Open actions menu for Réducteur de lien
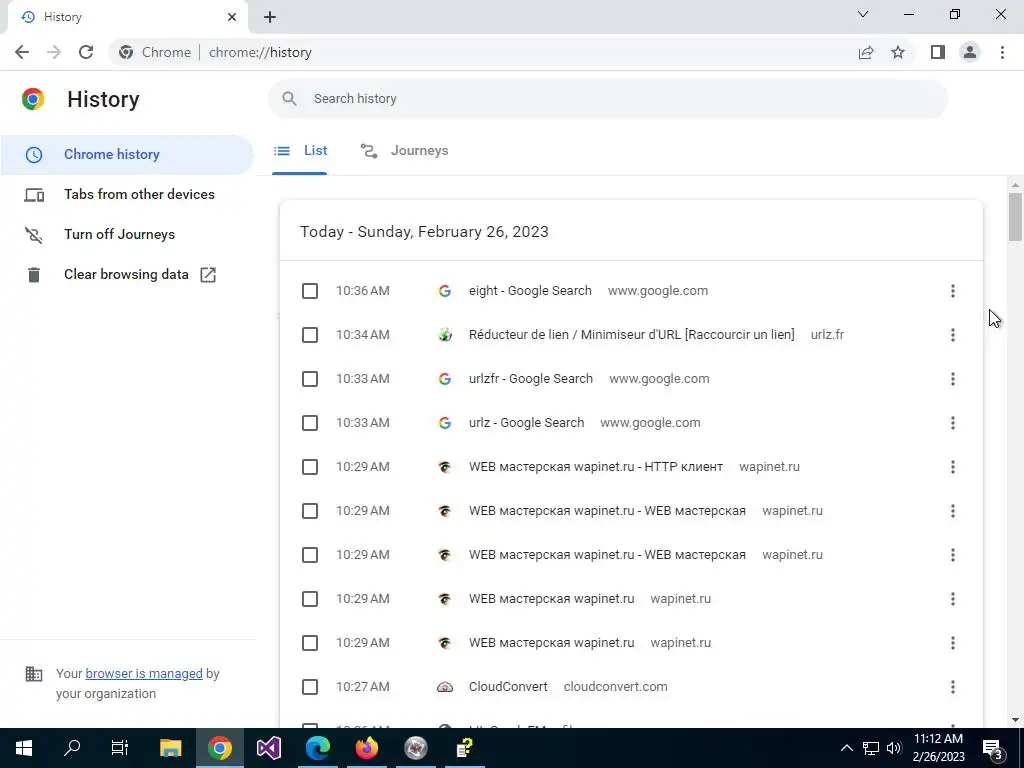1024x768 pixels. (953, 335)
